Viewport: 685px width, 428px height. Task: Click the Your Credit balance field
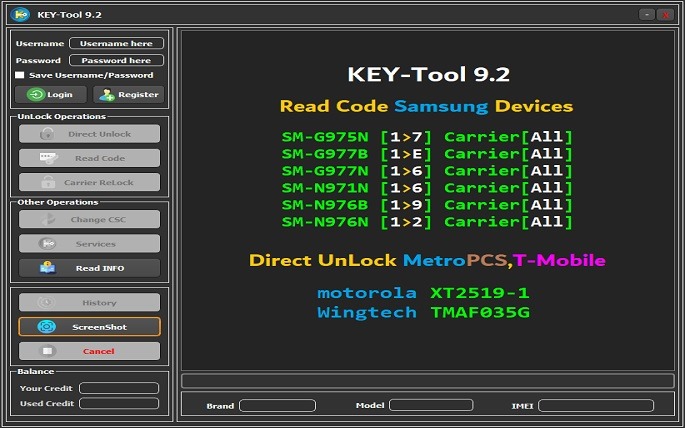pos(118,388)
